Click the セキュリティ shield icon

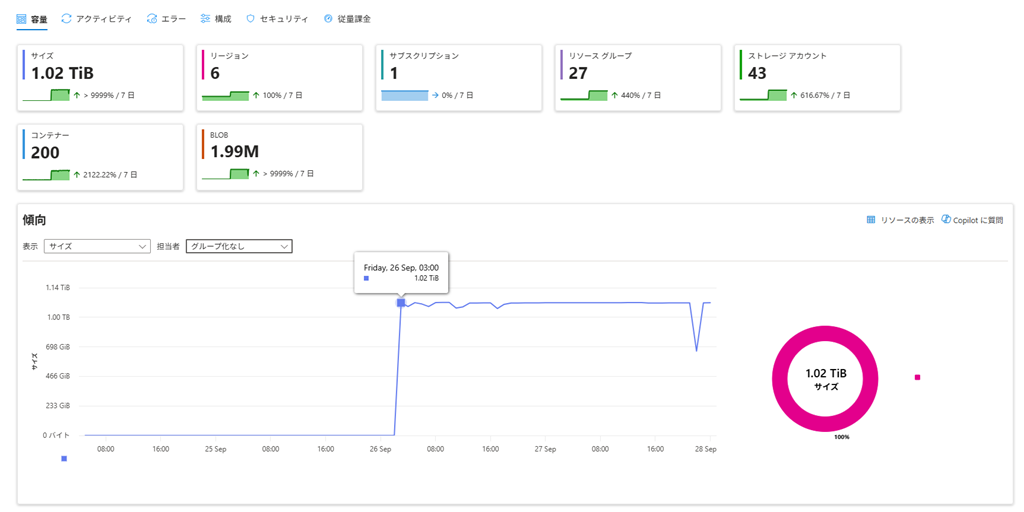(250, 19)
